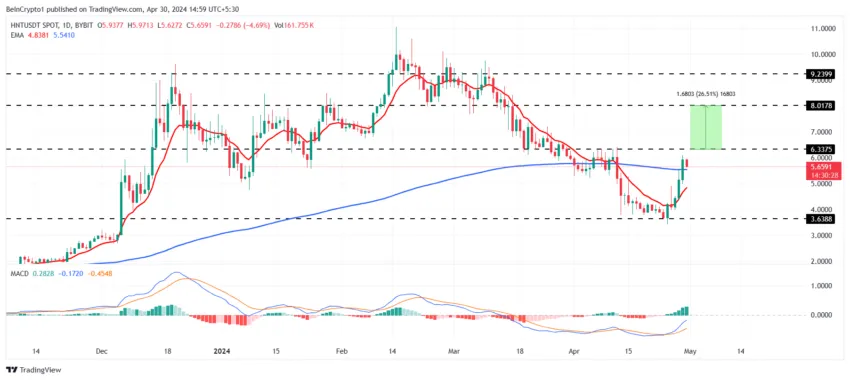Screen dimensions: 850x380
Task: Click the TradingView logo at bottom left
Action: point(34,370)
